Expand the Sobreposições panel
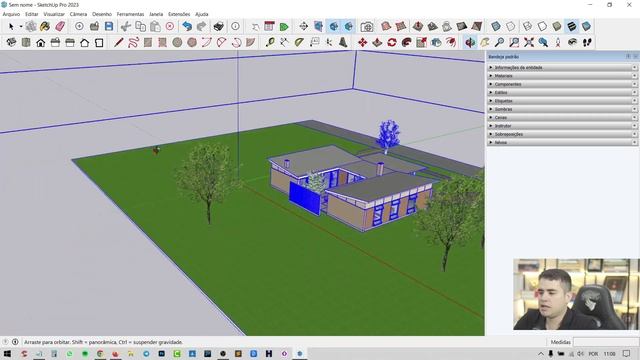This screenshot has width=640, height=360. click(562, 134)
